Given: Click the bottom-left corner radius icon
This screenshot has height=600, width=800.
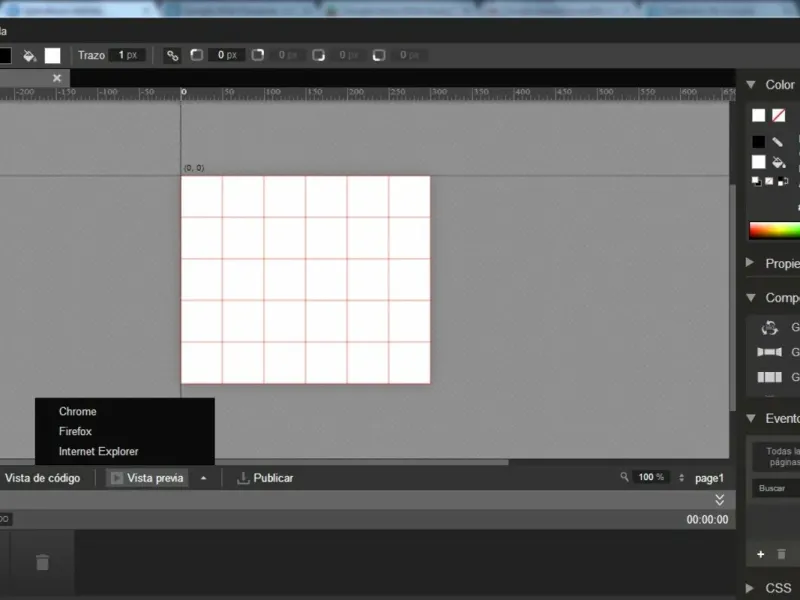Looking at the screenshot, I should tap(379, 55).
